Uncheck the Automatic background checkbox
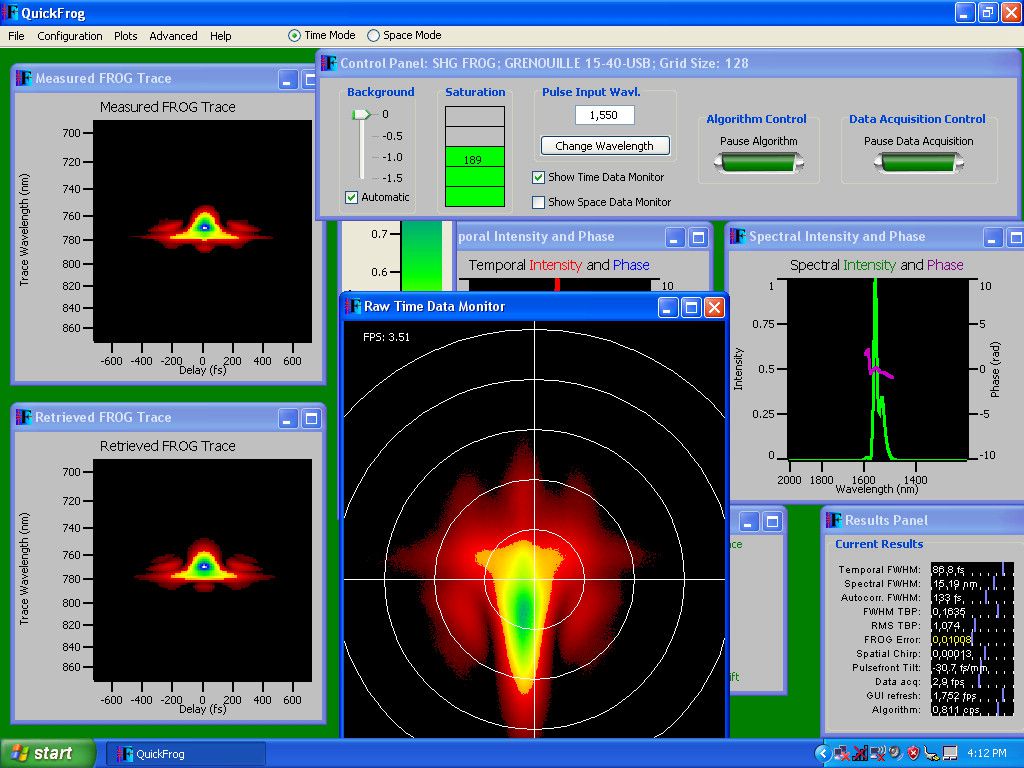This screenshot has height=768, width=1024. point(351,198)
